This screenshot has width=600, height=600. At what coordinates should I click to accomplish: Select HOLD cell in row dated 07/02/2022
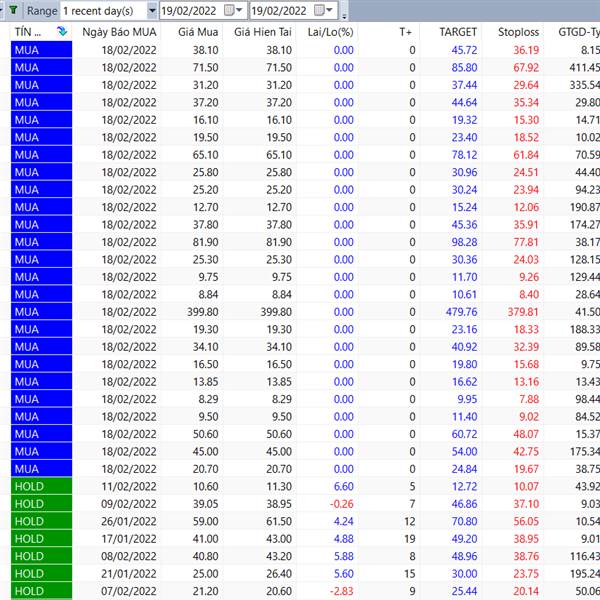[x=41, y=591]
